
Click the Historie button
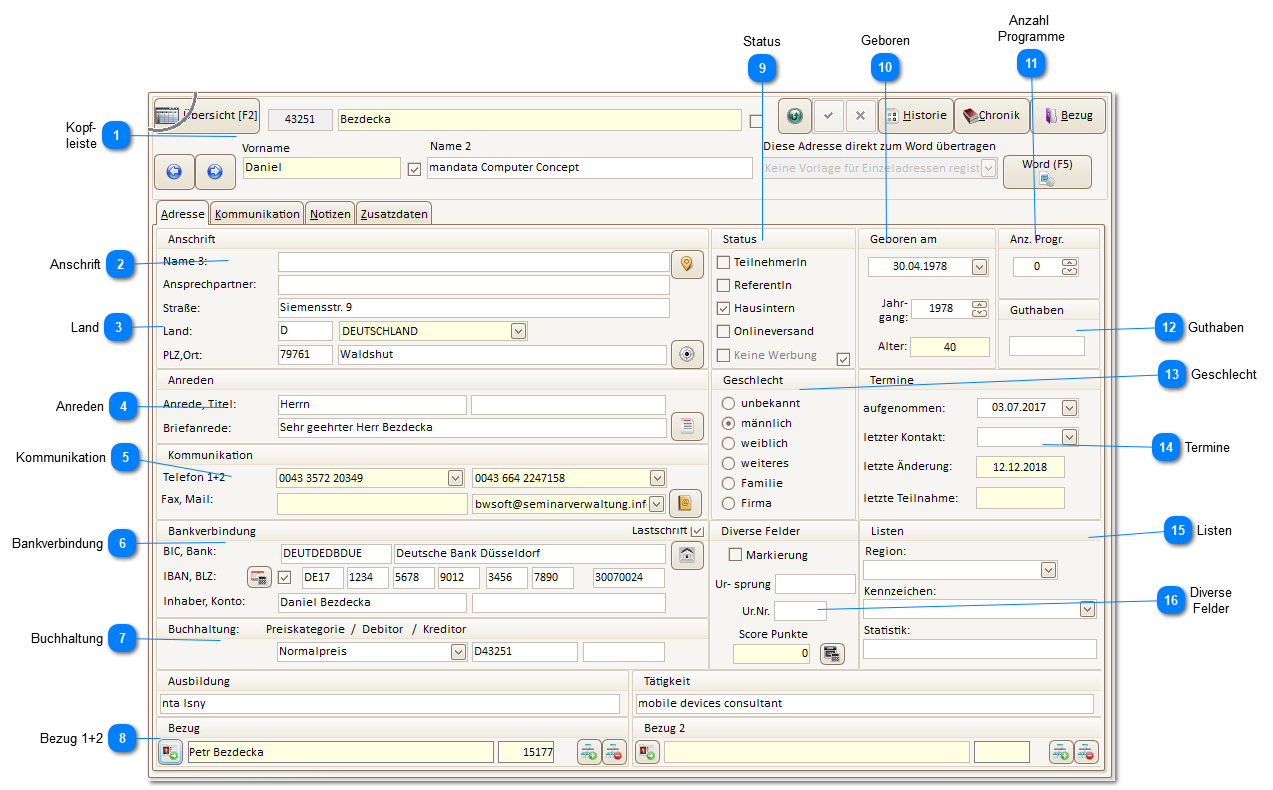click(916, 116)
